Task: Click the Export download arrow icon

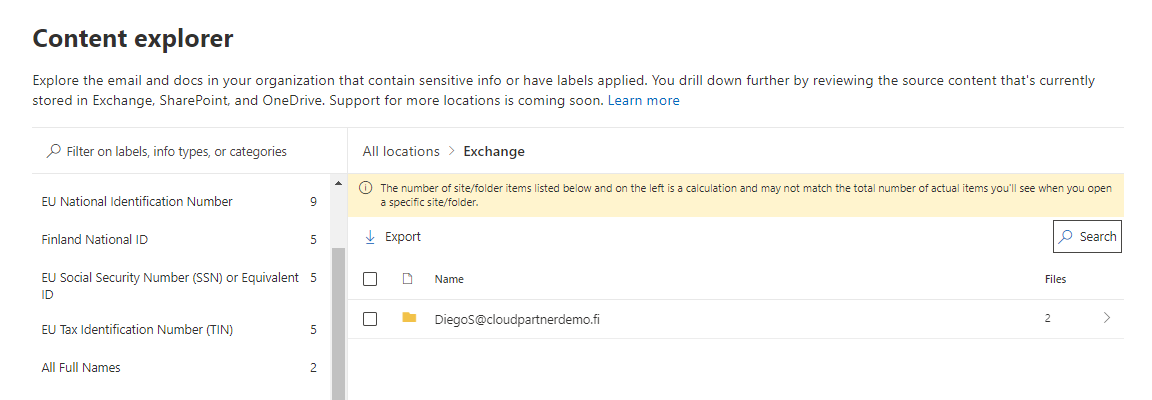Action: (370, 237)
